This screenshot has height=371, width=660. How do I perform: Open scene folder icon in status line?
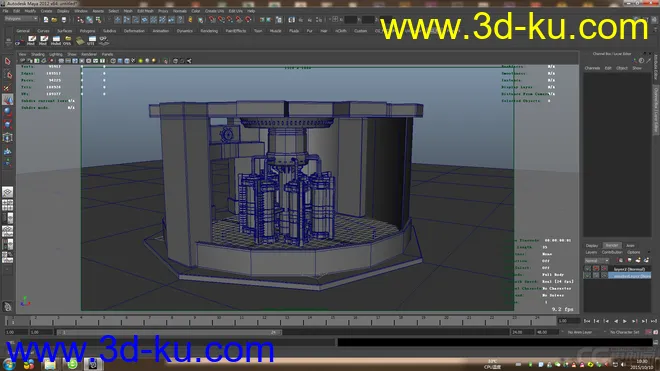click(x=54, y=20)
